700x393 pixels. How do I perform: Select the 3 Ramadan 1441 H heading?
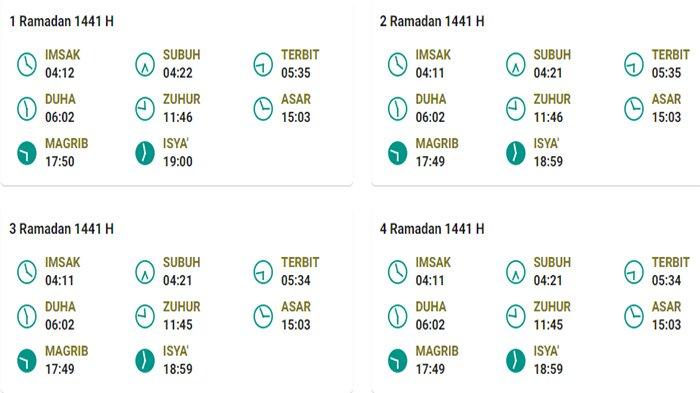(x=62, y=229)
